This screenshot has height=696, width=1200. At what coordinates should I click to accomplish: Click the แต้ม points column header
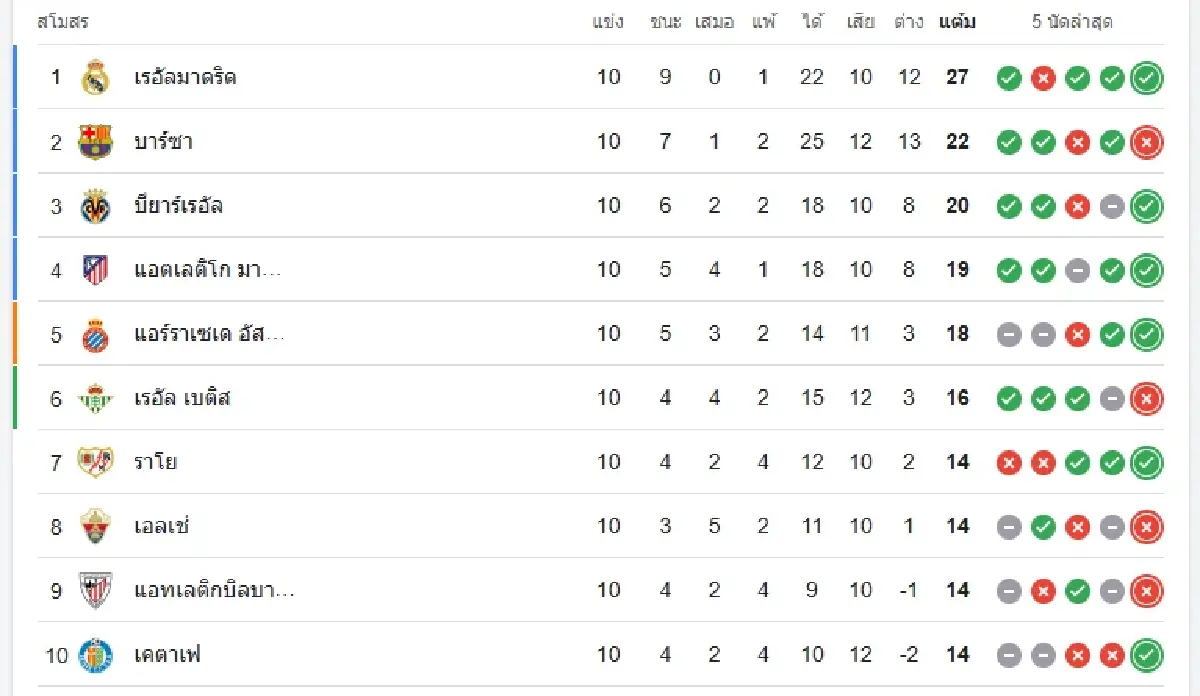point(957,21)
